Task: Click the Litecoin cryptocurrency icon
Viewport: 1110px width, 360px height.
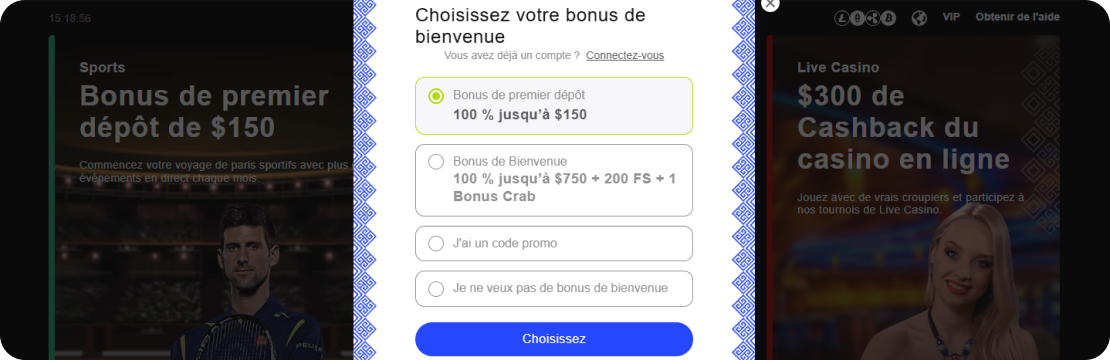Action: coord(842,18)
